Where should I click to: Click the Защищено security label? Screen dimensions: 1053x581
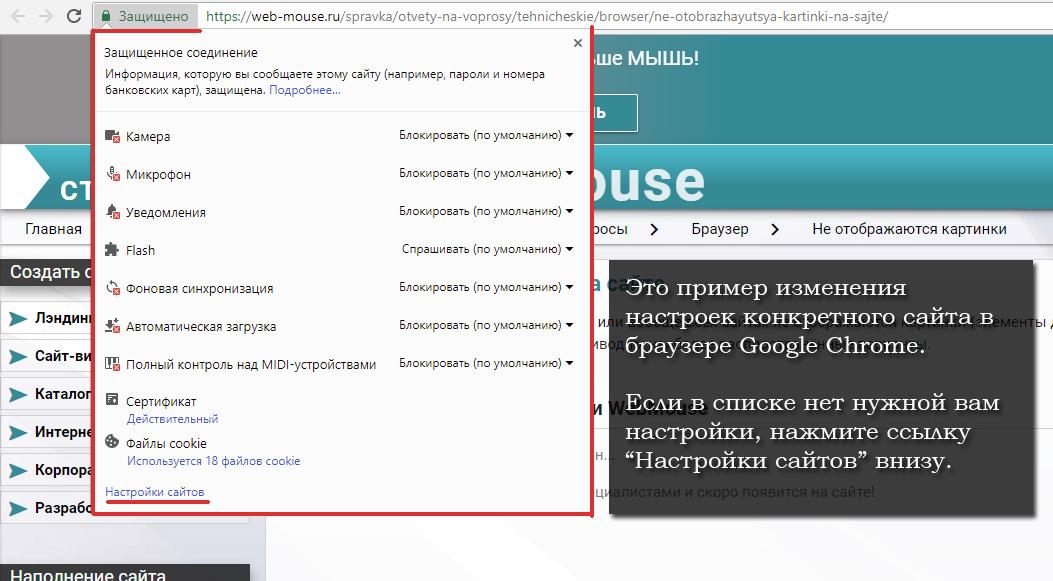(x=154, y=16)
